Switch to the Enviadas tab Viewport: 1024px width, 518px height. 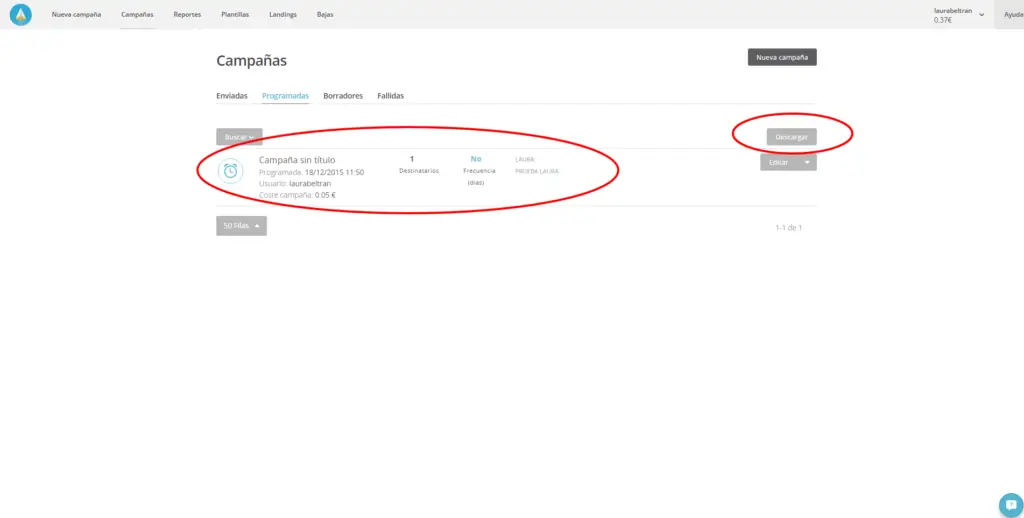pyautogui.click(x=232, y=96)
